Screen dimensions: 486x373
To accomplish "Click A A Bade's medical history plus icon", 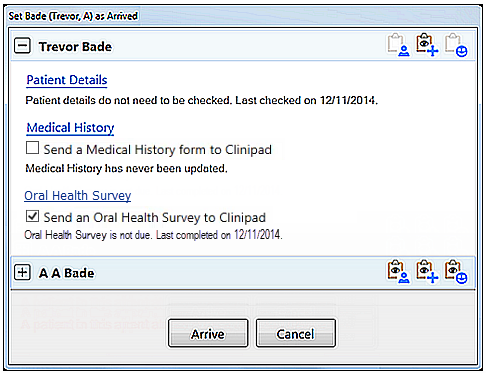I will (427, 272).
